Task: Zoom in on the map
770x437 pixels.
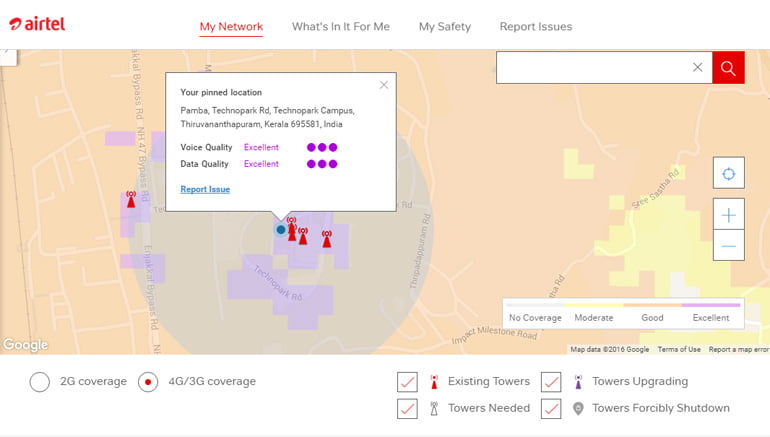Action: (x=729, y=215)
